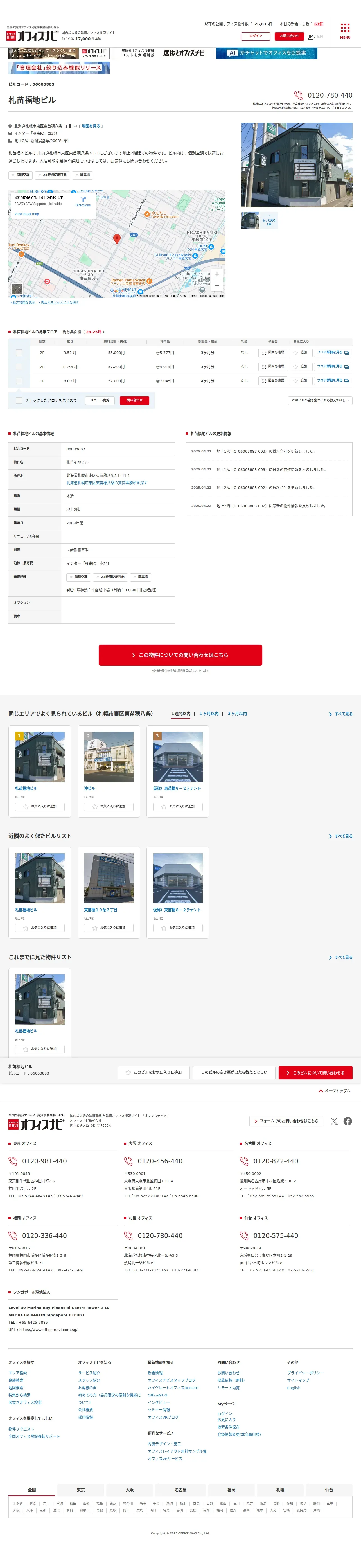
Task: Check the 1F 8.09坪 floor checkbox
Action: 19,380
